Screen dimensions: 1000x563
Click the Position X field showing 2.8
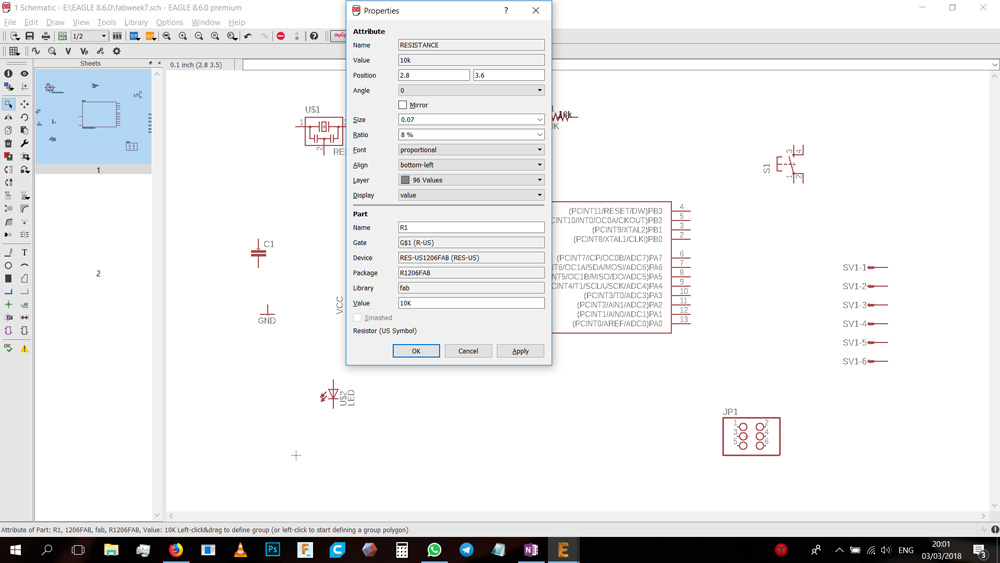[434, 75]
